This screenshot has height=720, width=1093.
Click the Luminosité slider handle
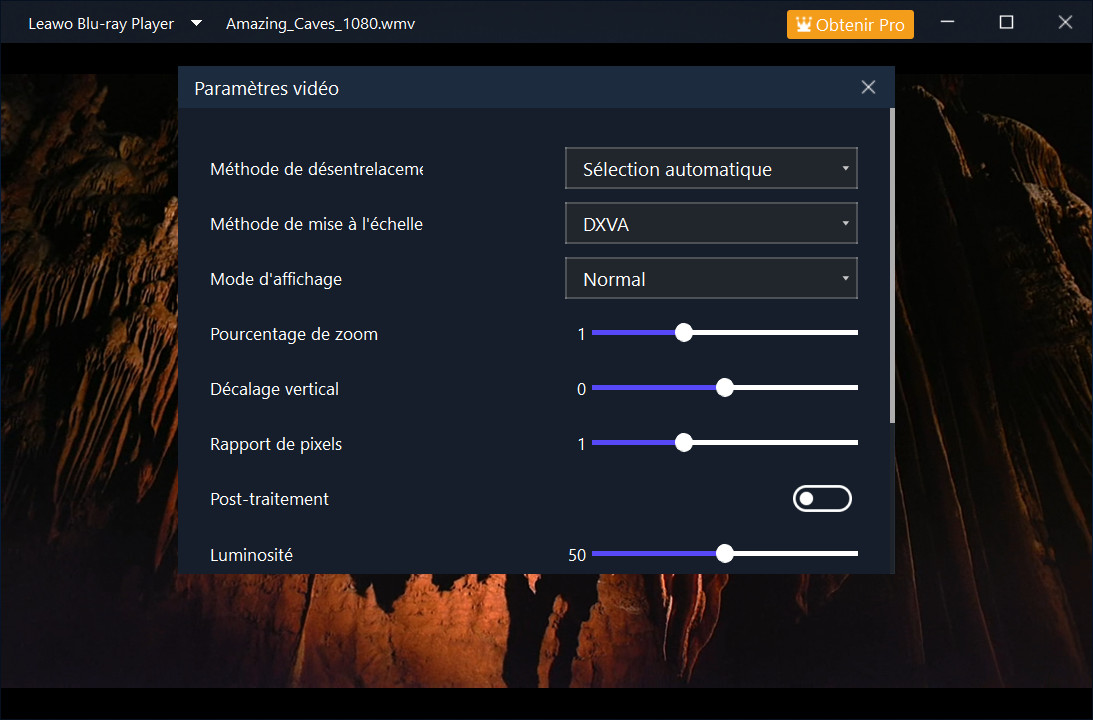click(725, 553)
